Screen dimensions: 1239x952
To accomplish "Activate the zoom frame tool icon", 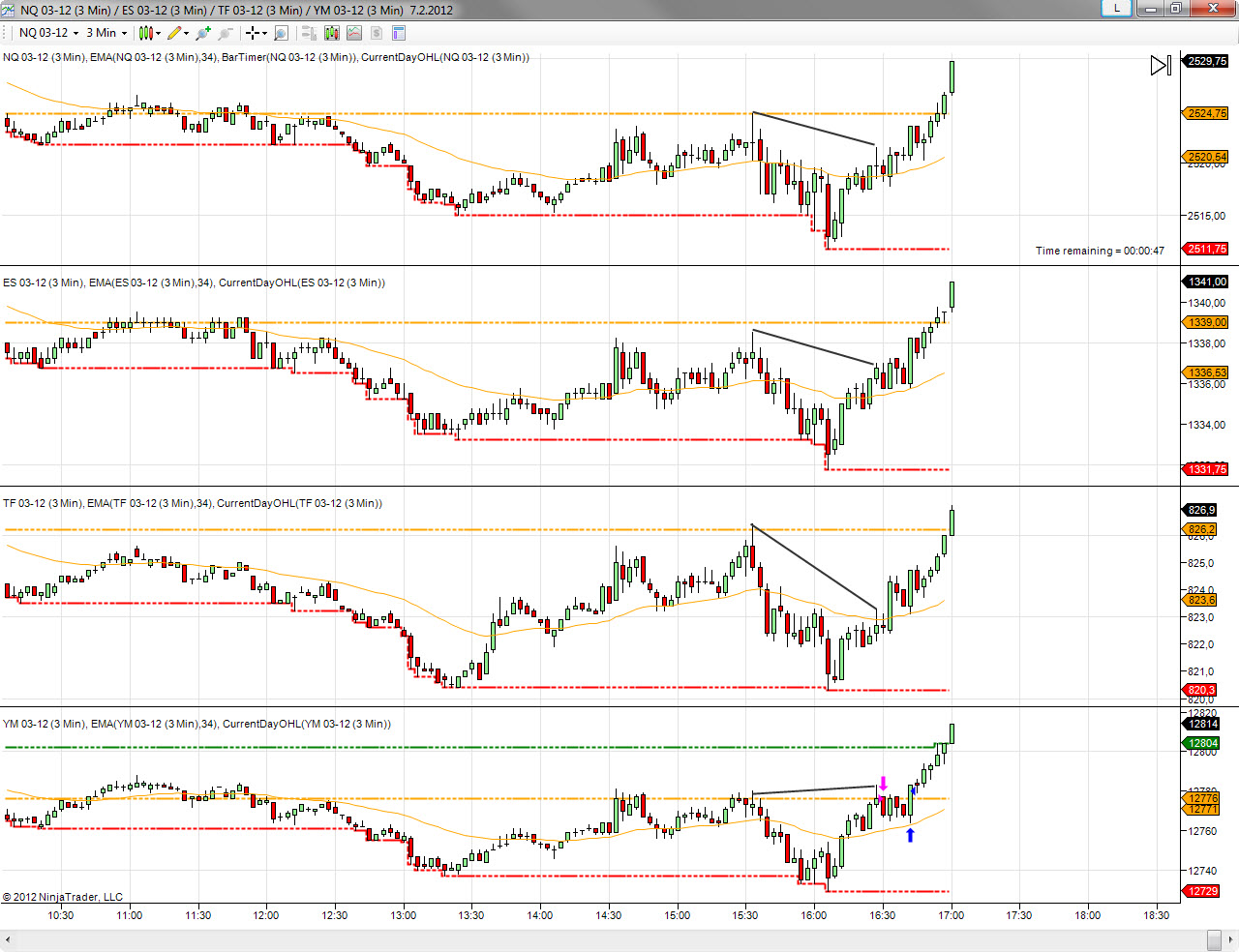I will [x=281, y=33].
